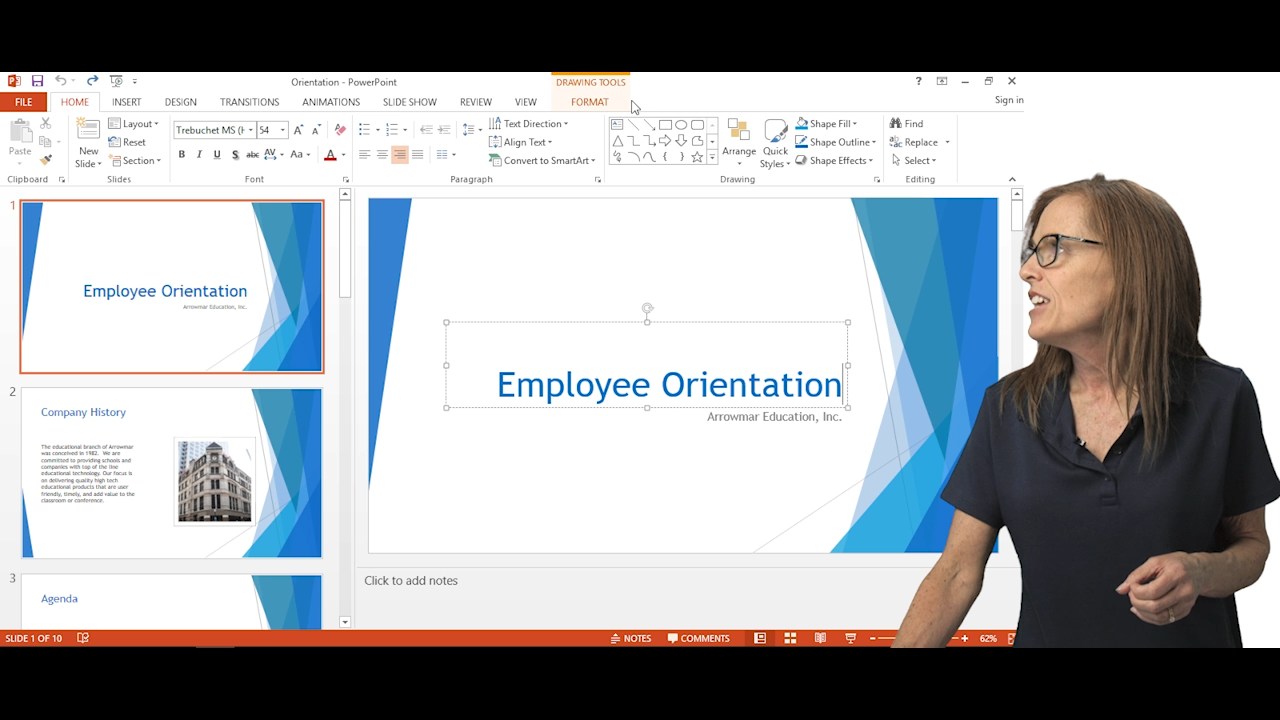Switch to the INSERT tab

126,102
